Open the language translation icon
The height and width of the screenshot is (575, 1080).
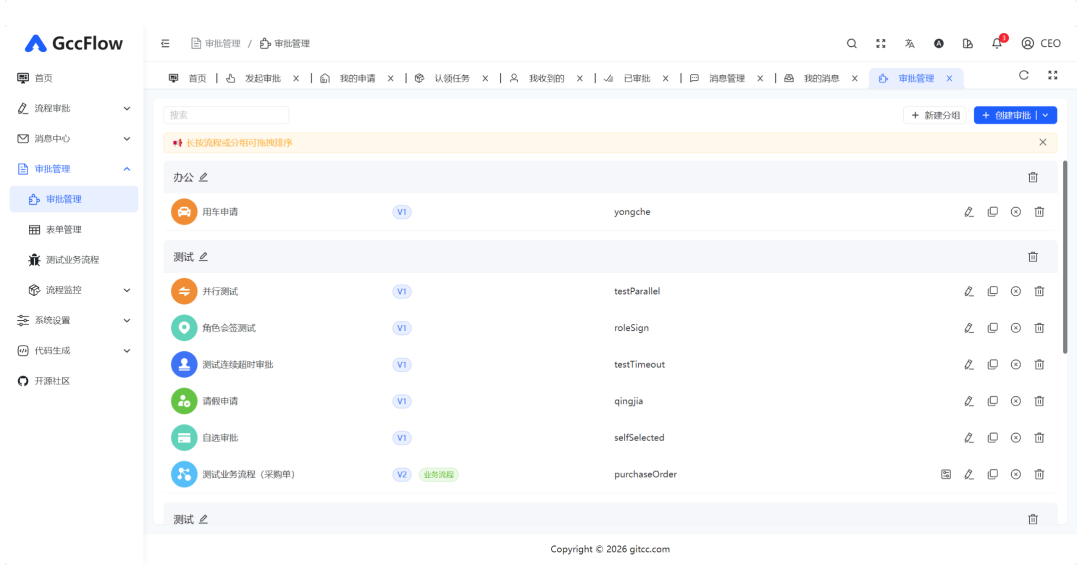[910, 43]
